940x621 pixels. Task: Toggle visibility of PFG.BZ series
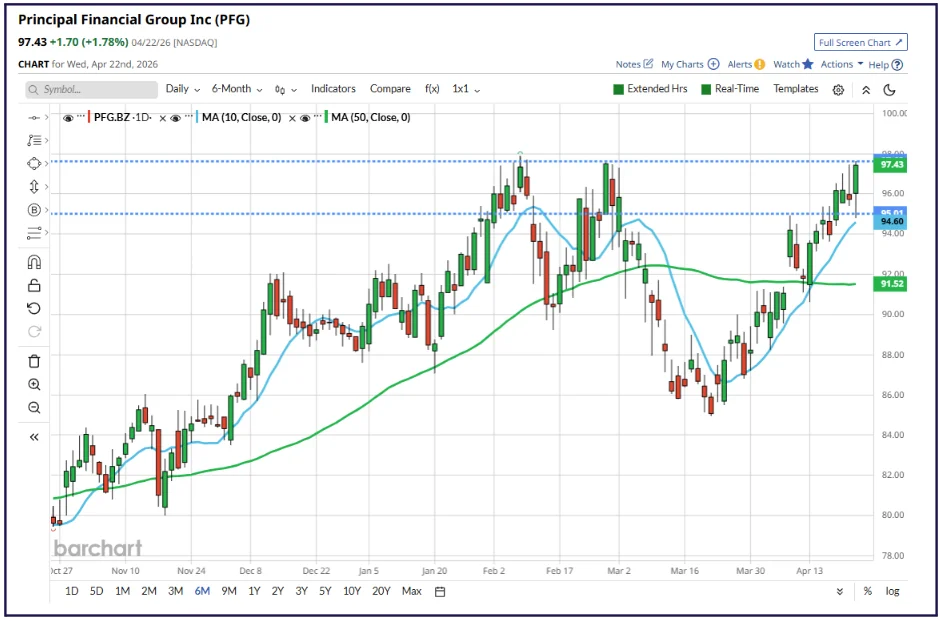point(68,118)
